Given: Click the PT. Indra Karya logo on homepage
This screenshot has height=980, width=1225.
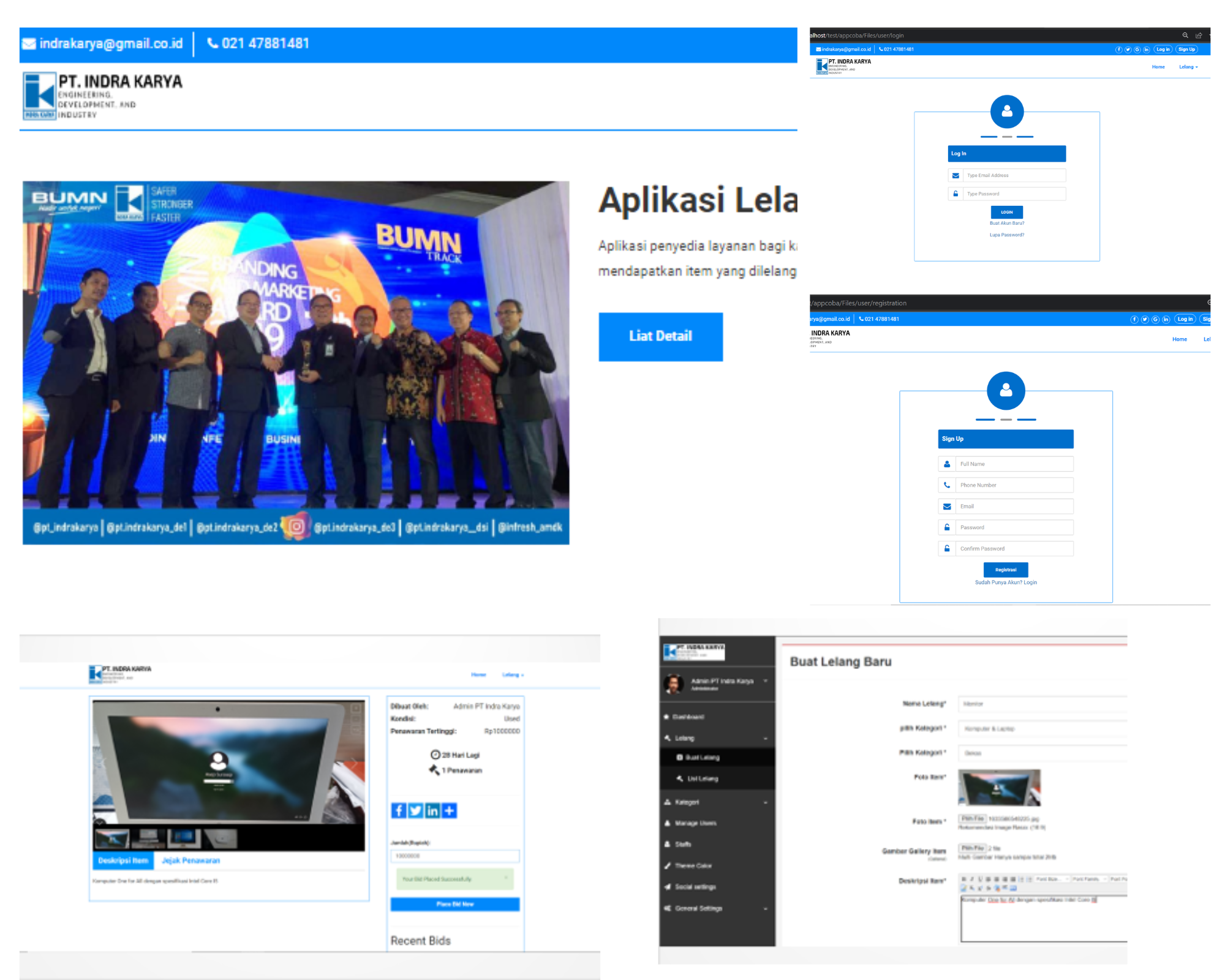Looking at the screenshot, I should (103, 96).
